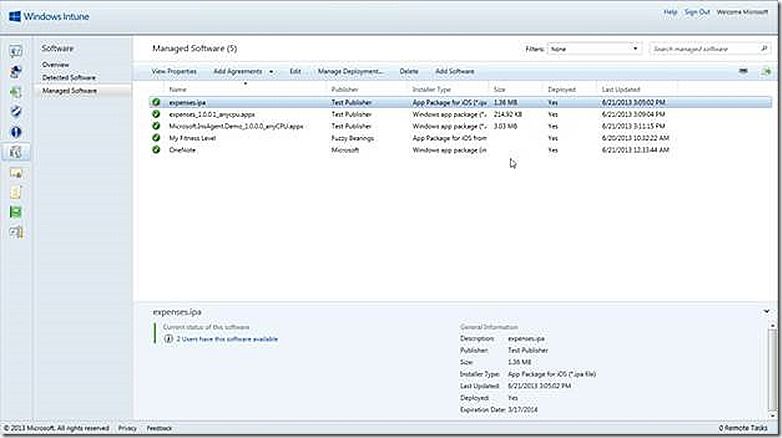
Task: Sort by the Installer Type column header
Action: point(431,89)
